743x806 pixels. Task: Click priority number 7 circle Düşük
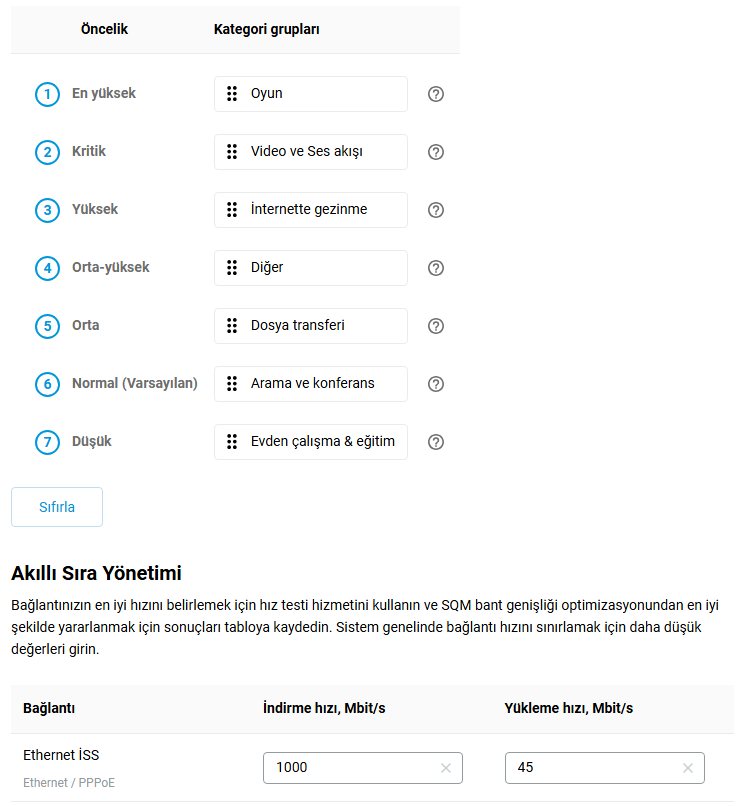pos(47,443)
